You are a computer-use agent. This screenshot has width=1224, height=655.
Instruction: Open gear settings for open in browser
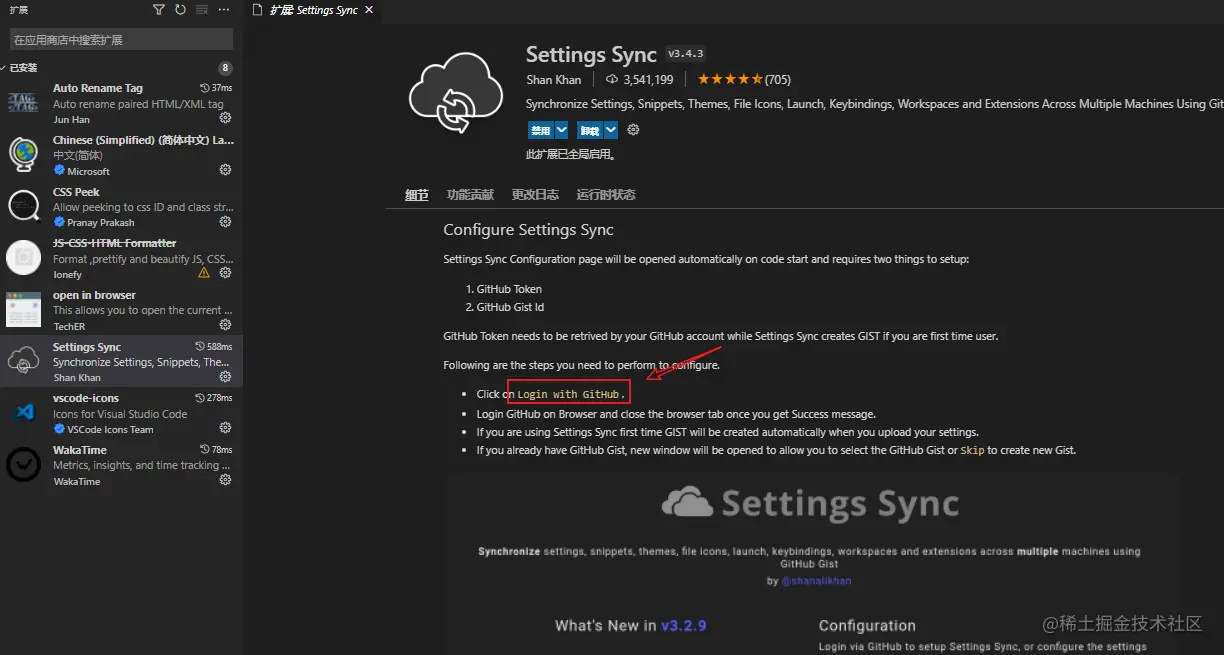click(x=225, y=325)
